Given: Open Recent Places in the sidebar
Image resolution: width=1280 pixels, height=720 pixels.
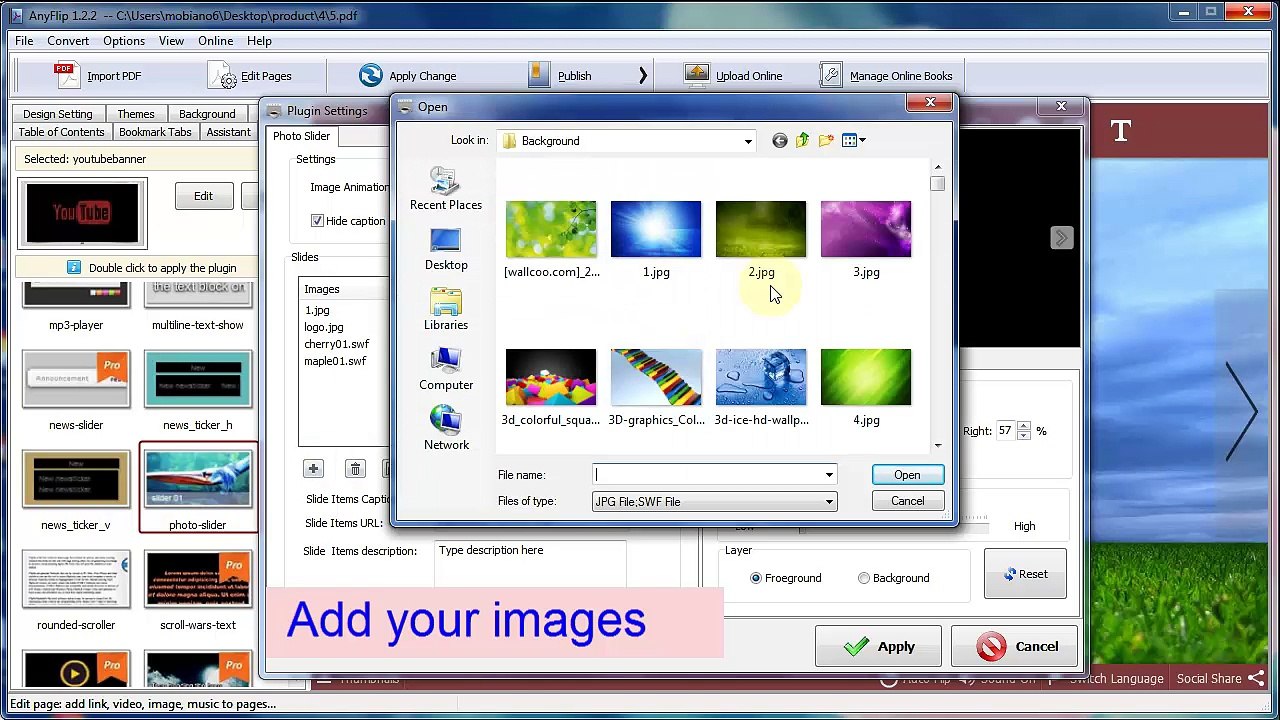Looking at the screenshot, I should coord(446,189).
